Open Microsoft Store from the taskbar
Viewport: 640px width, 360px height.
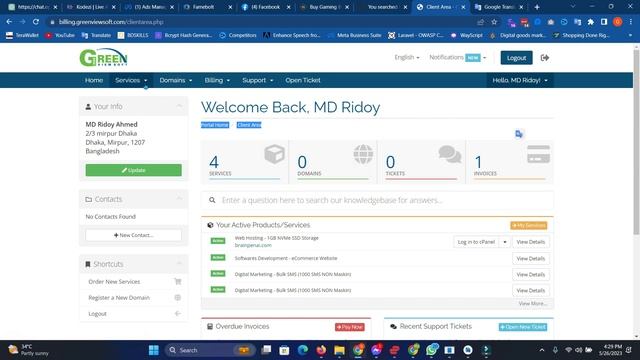[x=284, y=350]
